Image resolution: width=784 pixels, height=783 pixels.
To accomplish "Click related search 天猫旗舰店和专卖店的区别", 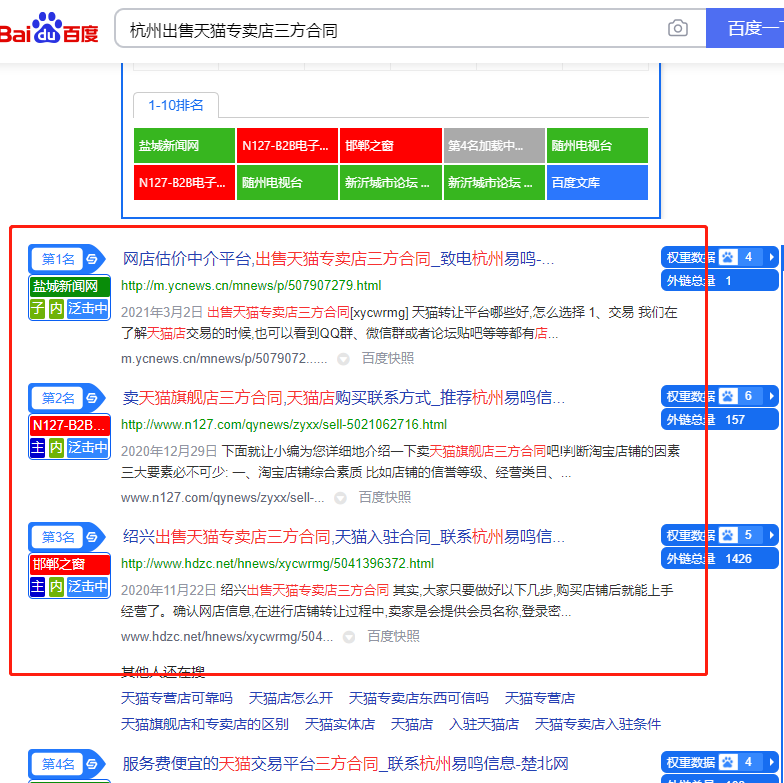I will click(204, 724).
